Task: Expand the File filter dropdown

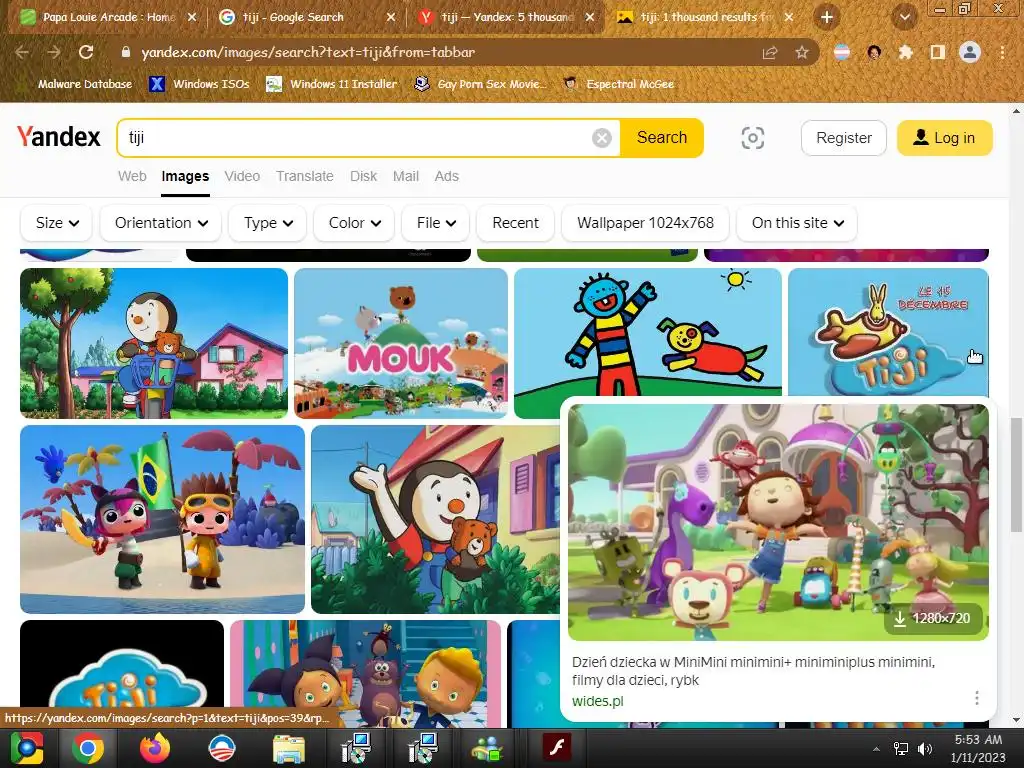Action: (436, 223)
